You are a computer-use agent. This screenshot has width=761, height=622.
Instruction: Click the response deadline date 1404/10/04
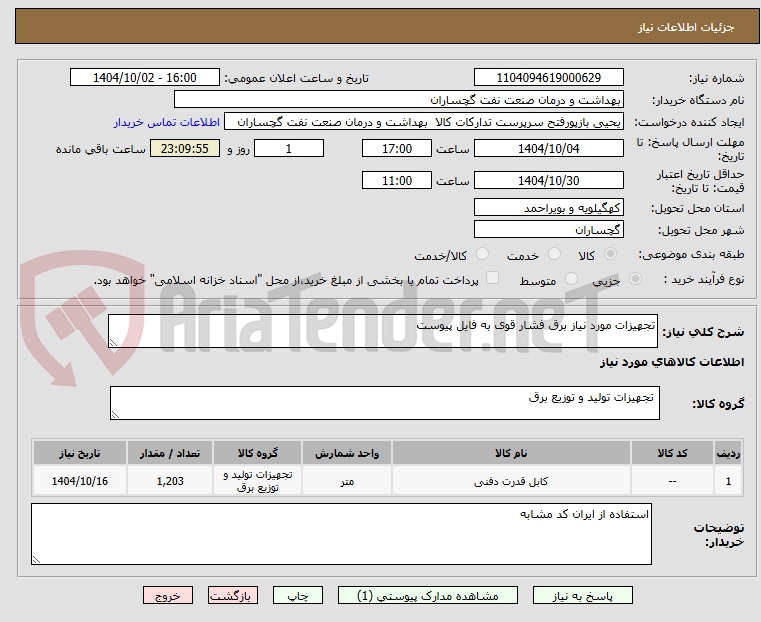548,148
